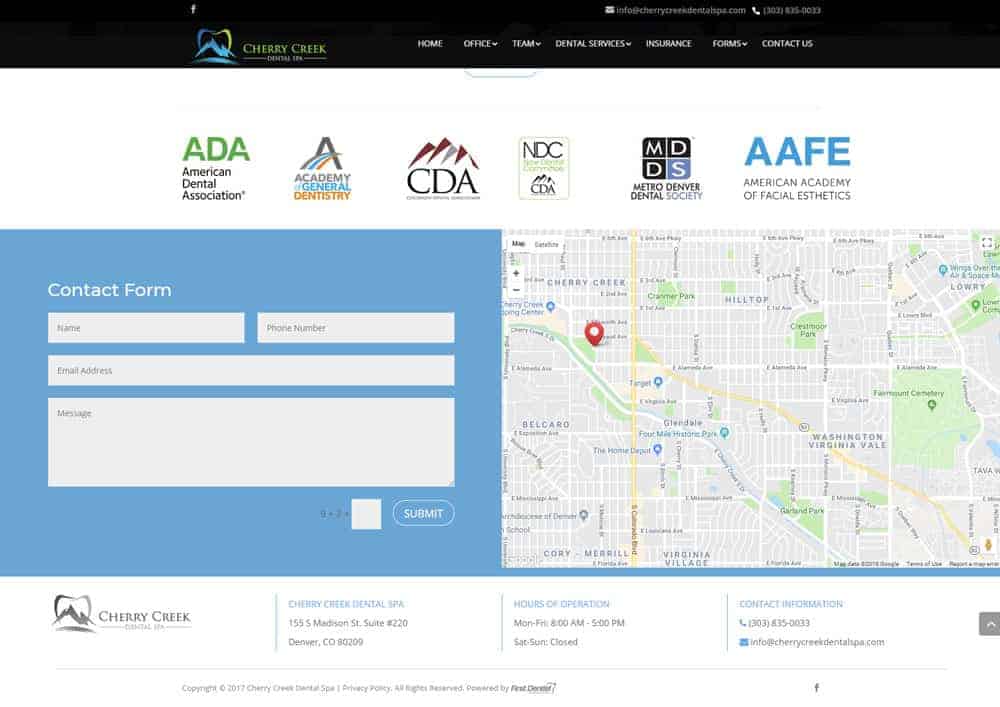Click the scroll-to-top arrow button

point(989,624)
